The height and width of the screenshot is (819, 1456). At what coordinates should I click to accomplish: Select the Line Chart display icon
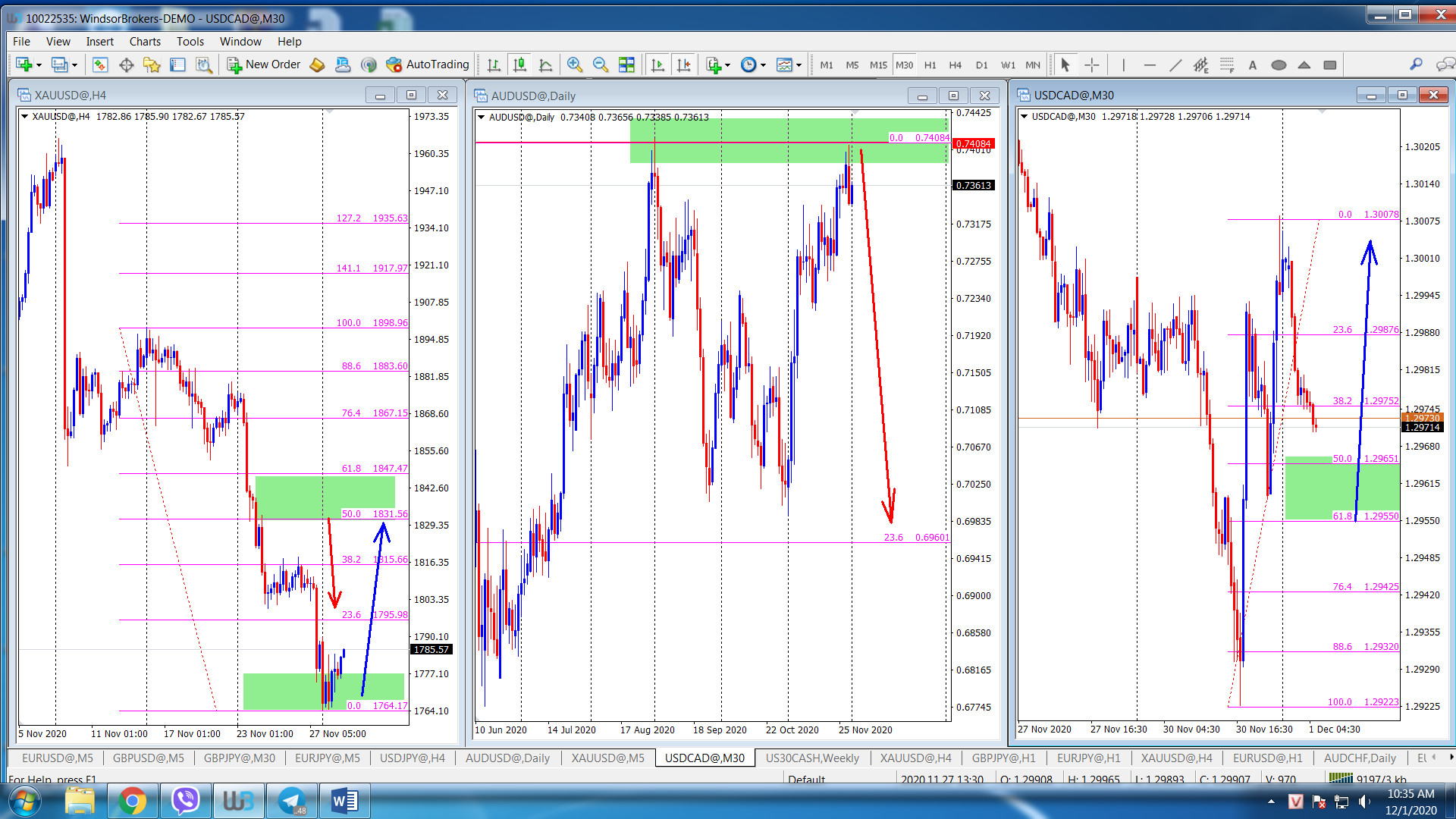point(545,65)
